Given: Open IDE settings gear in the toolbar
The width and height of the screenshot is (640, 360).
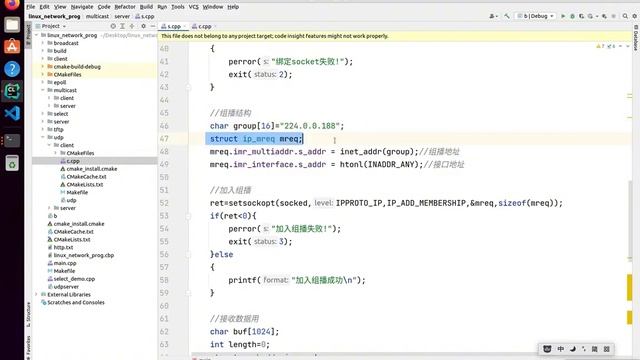Looking at the screenshot, I should [635, 16].
